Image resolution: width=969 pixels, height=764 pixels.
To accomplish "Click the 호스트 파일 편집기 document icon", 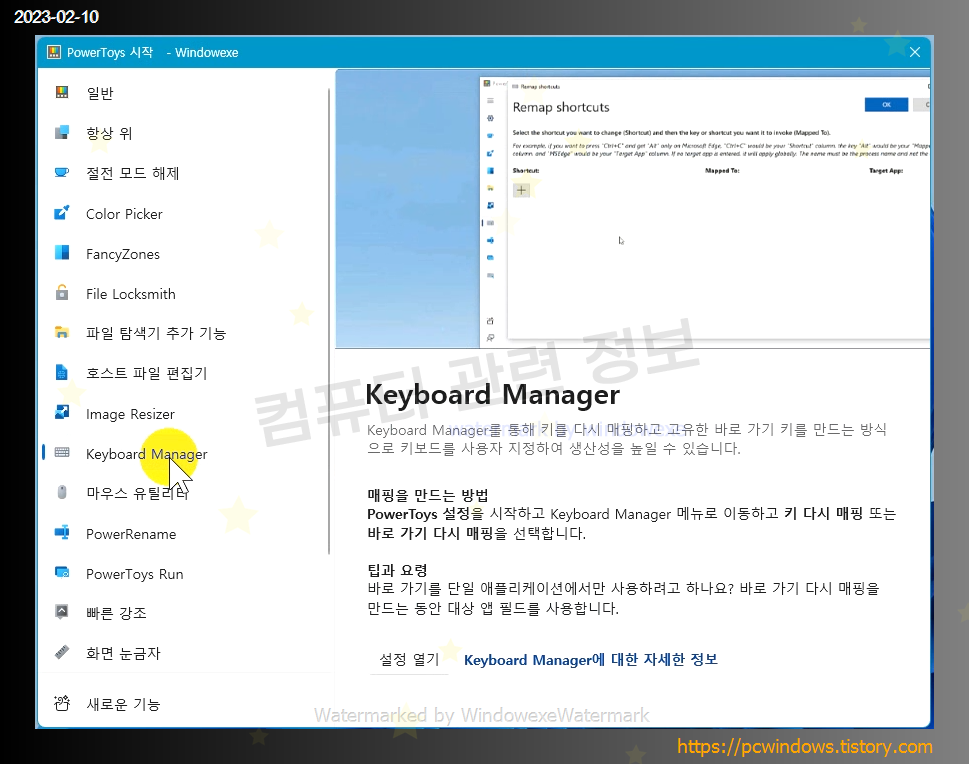I will click(x=62, y=372).
